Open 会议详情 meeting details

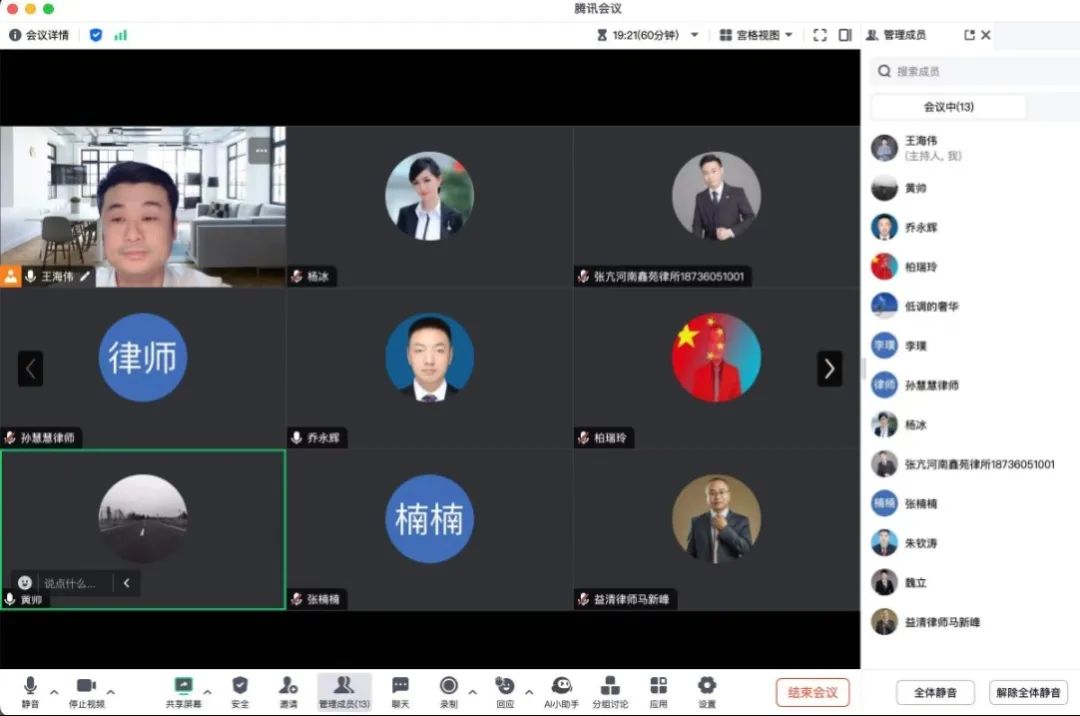click(x=40, y=35)
